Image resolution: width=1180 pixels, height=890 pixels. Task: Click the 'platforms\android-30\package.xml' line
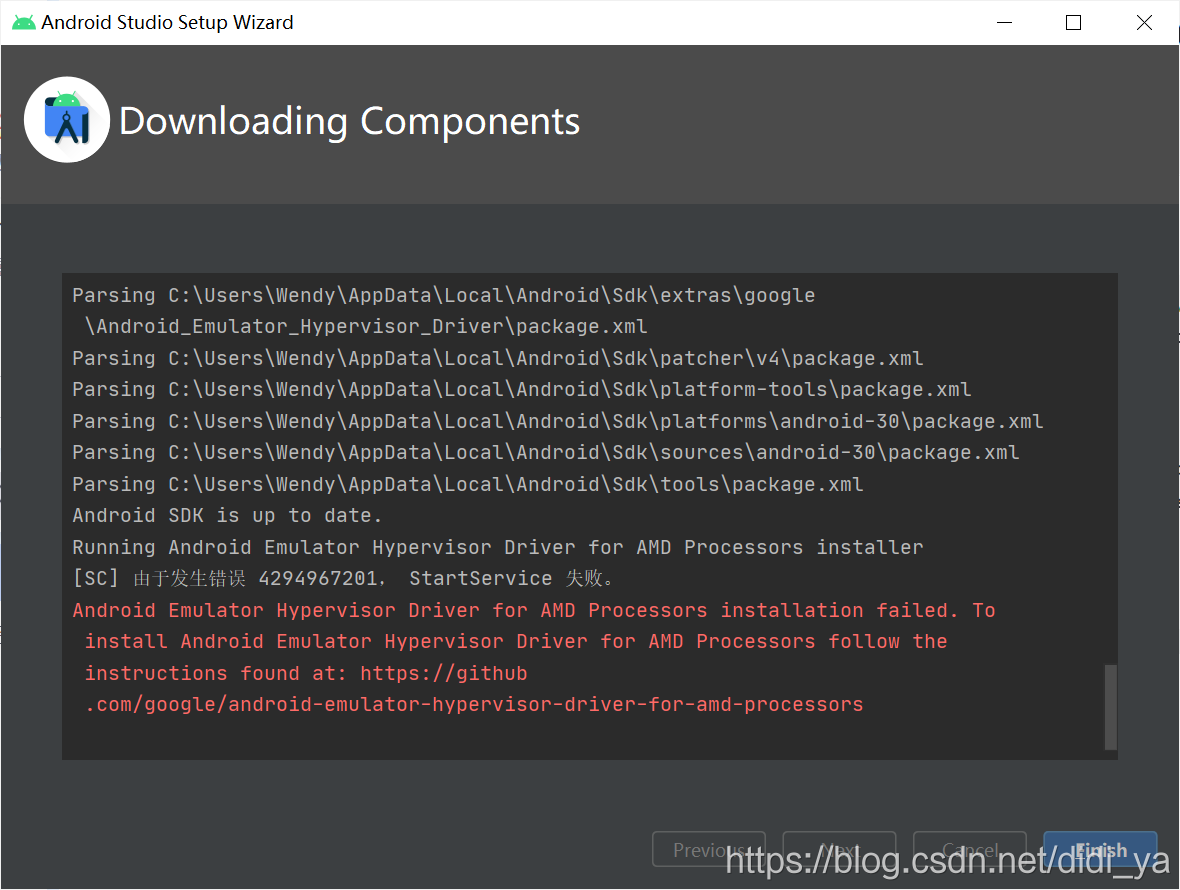click(558, 421)
